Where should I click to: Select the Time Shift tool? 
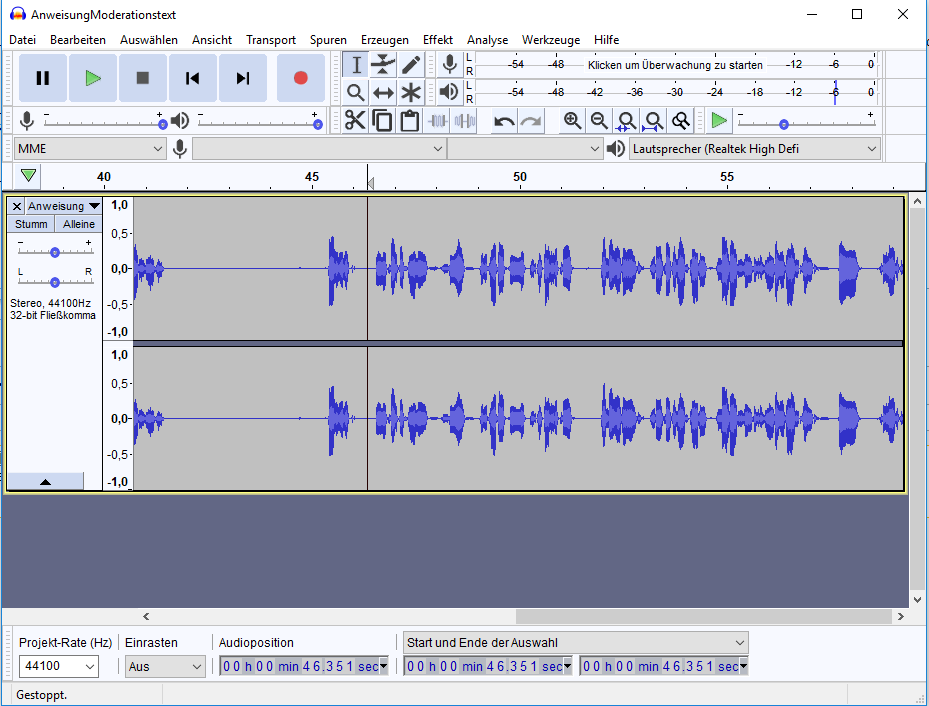pos(383,93)
